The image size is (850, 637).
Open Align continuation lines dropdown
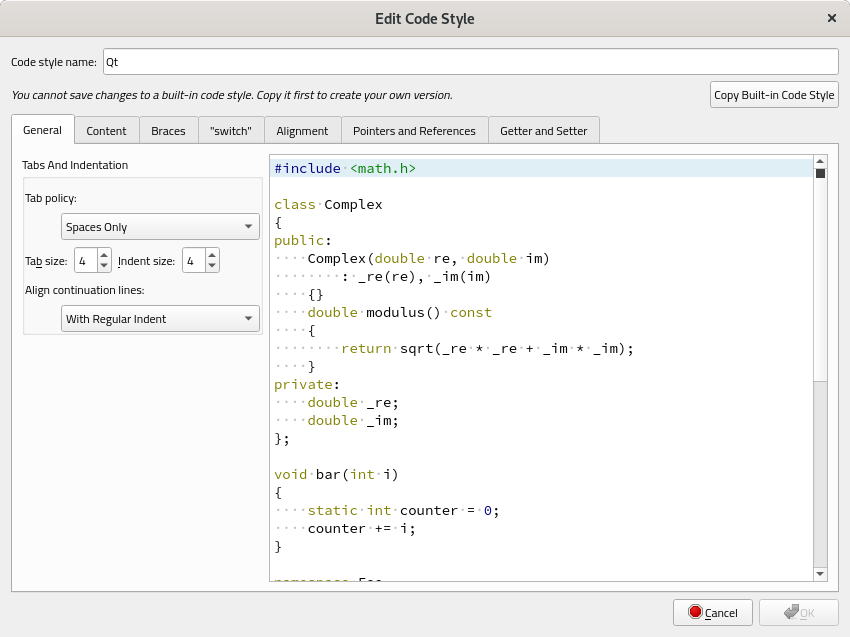160,319
